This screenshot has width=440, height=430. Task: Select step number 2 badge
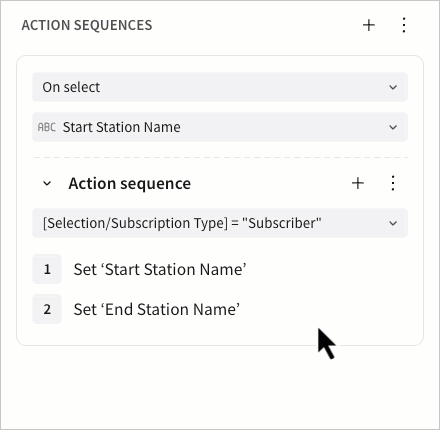[x=47, y=309]
